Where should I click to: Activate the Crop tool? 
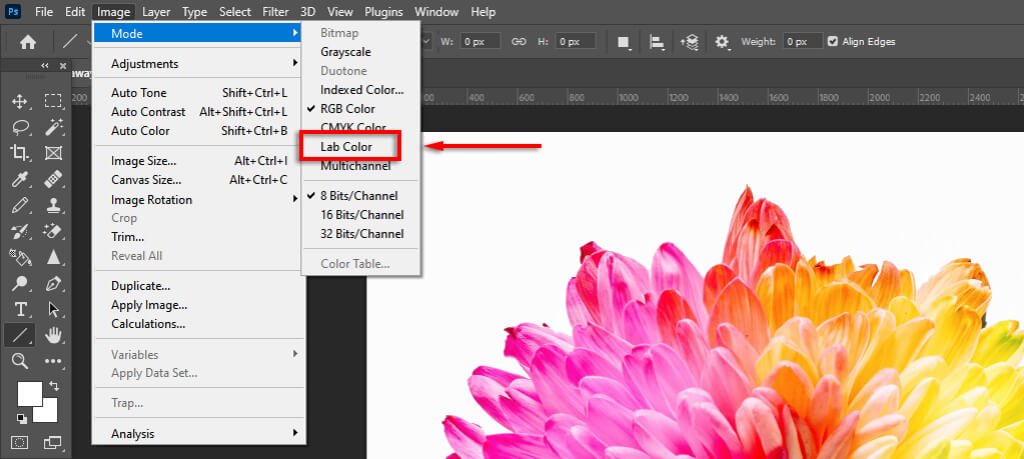tap(19, 153)
